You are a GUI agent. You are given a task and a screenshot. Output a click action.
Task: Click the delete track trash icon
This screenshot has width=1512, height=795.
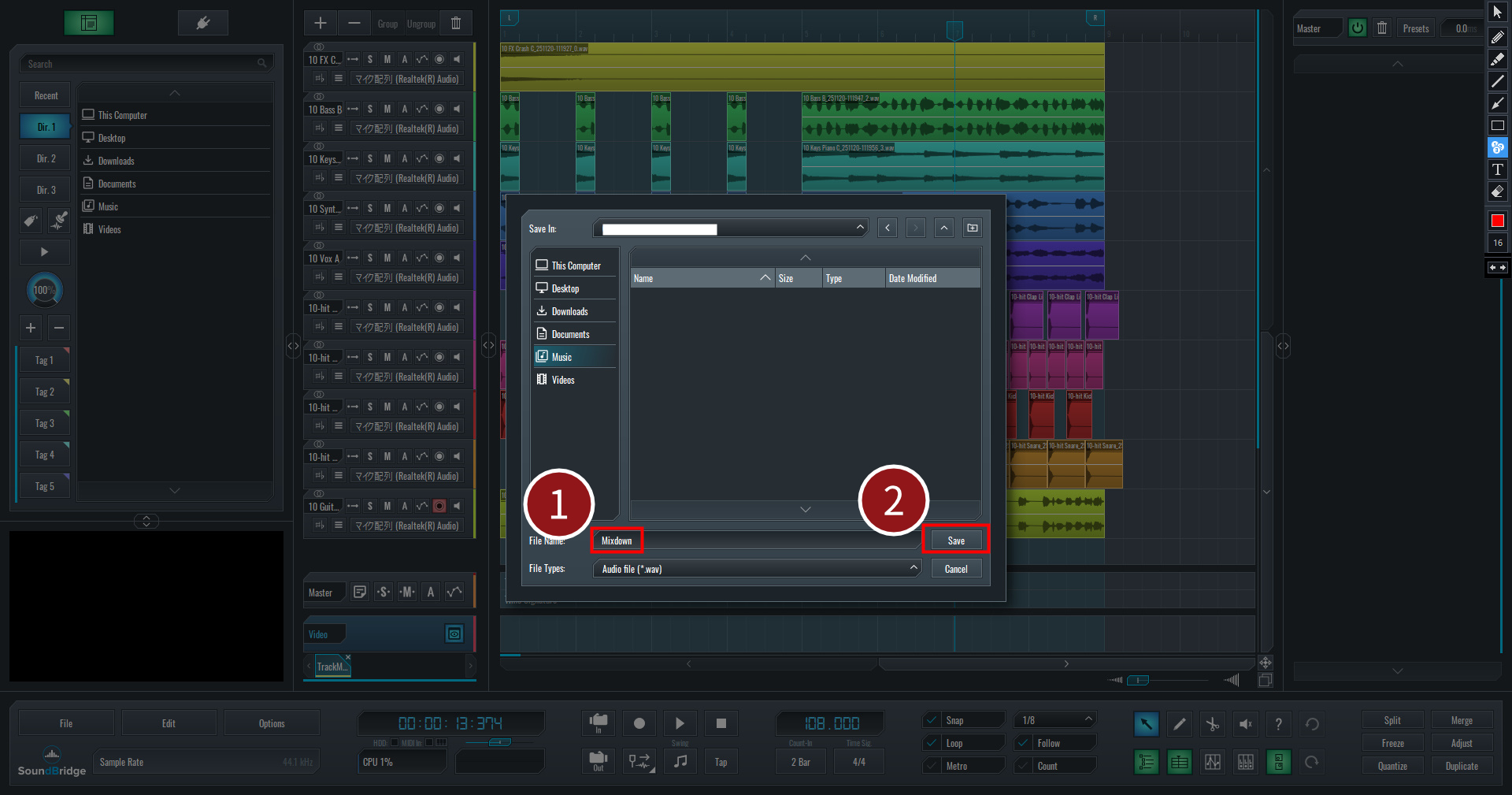(456, 24)
